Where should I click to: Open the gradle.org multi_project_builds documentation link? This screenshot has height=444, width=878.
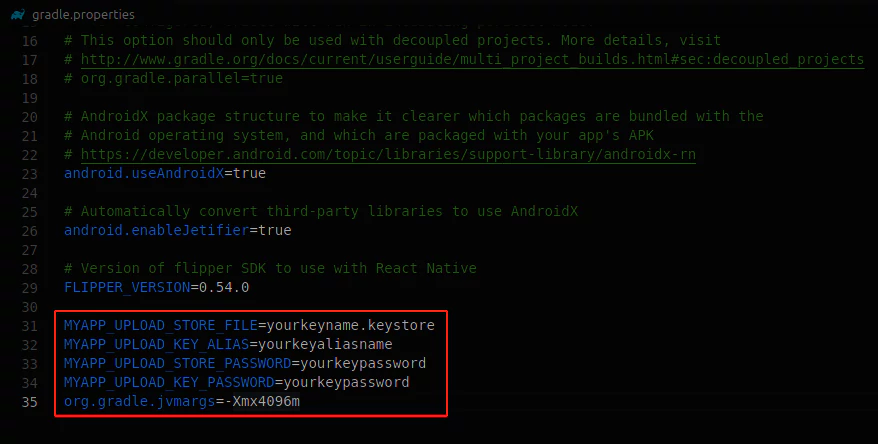click(x=472, y=59)
